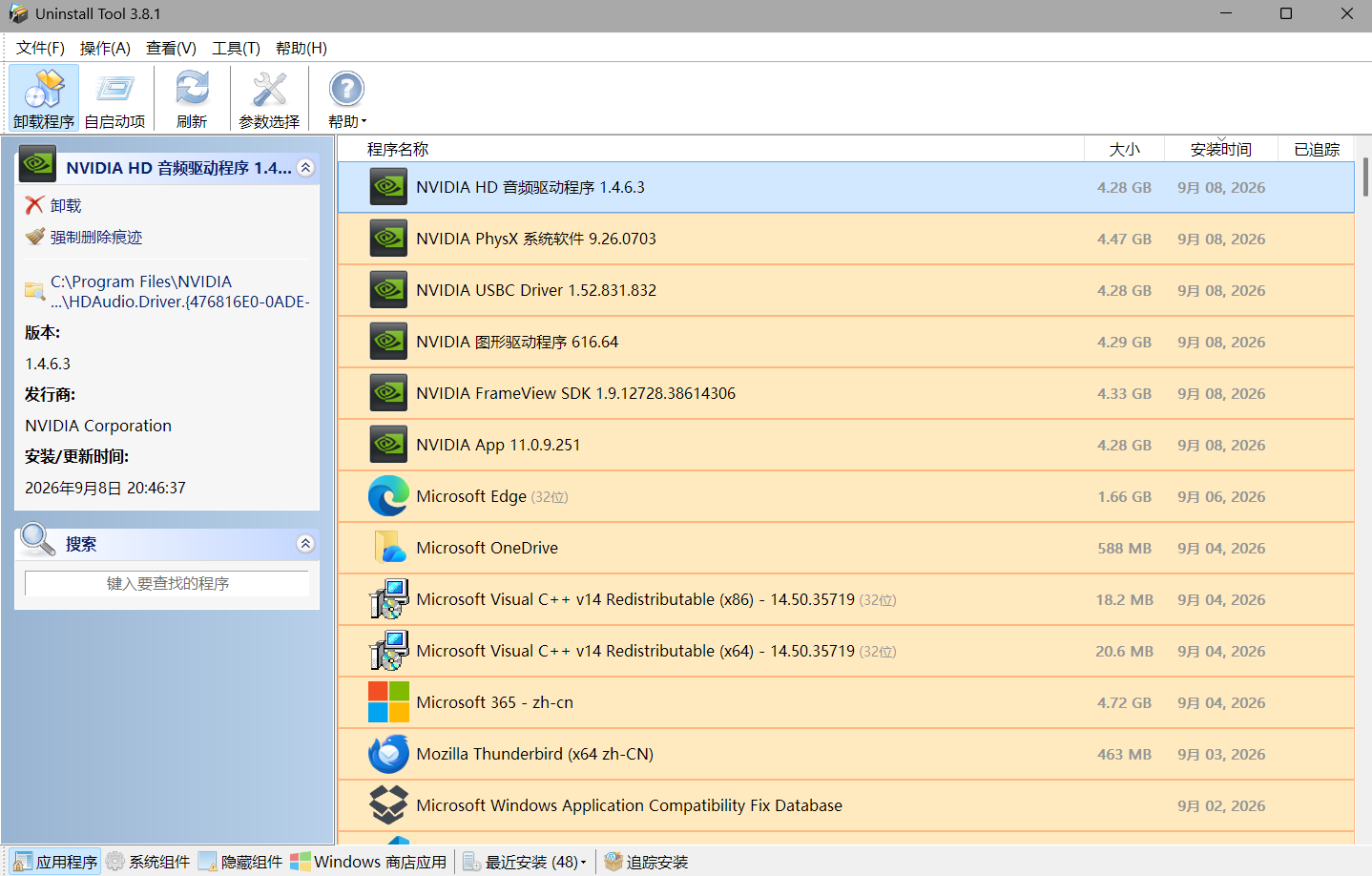Image resolution: width=1372 pixels, height=876 pixels.
Task: Click the NVIDIA icon in details panel header
Action: coord(38,164)
